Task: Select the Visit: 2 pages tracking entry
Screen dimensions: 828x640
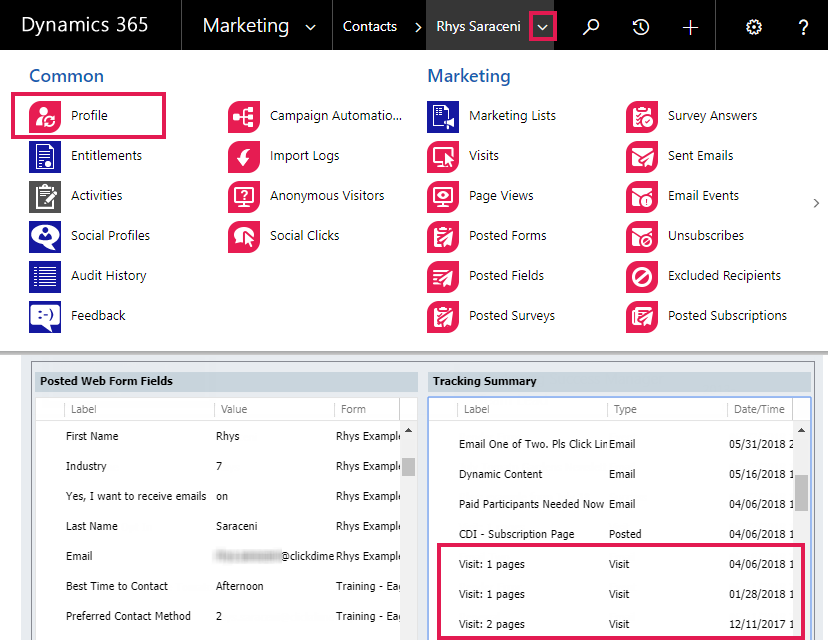Action: tap(490, 623)
